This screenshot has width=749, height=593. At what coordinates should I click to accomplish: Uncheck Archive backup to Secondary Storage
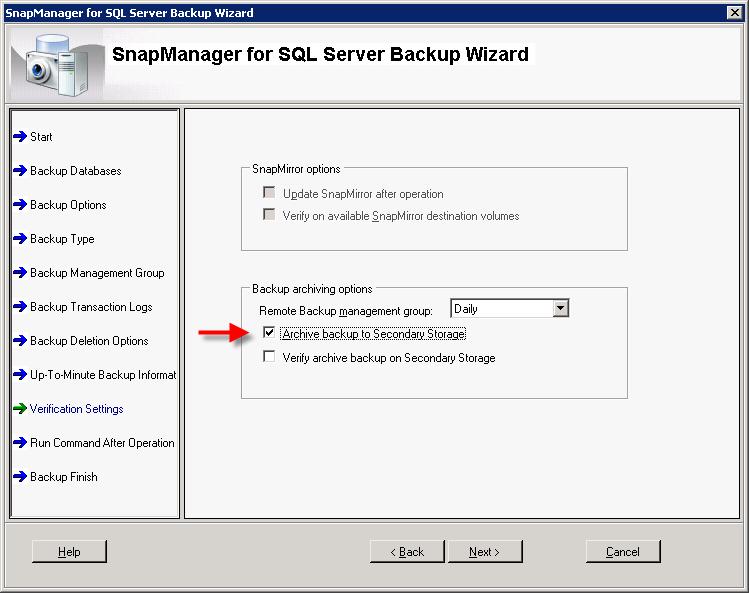point(269,332)
